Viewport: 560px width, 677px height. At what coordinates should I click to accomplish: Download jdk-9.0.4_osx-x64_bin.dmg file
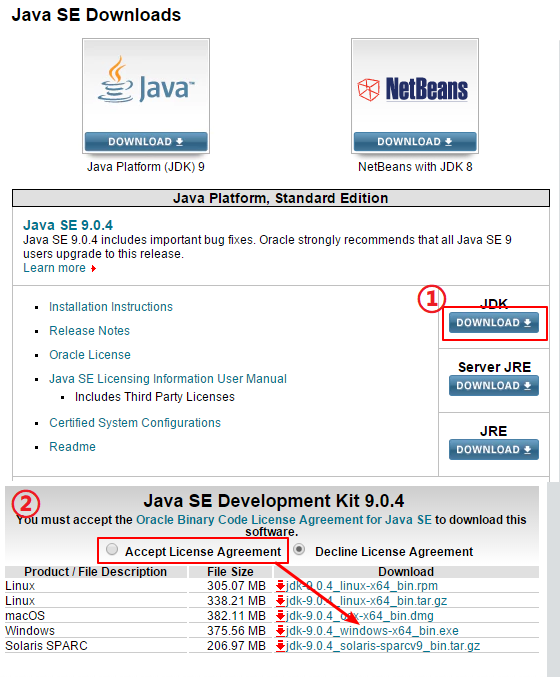[360, 616]
